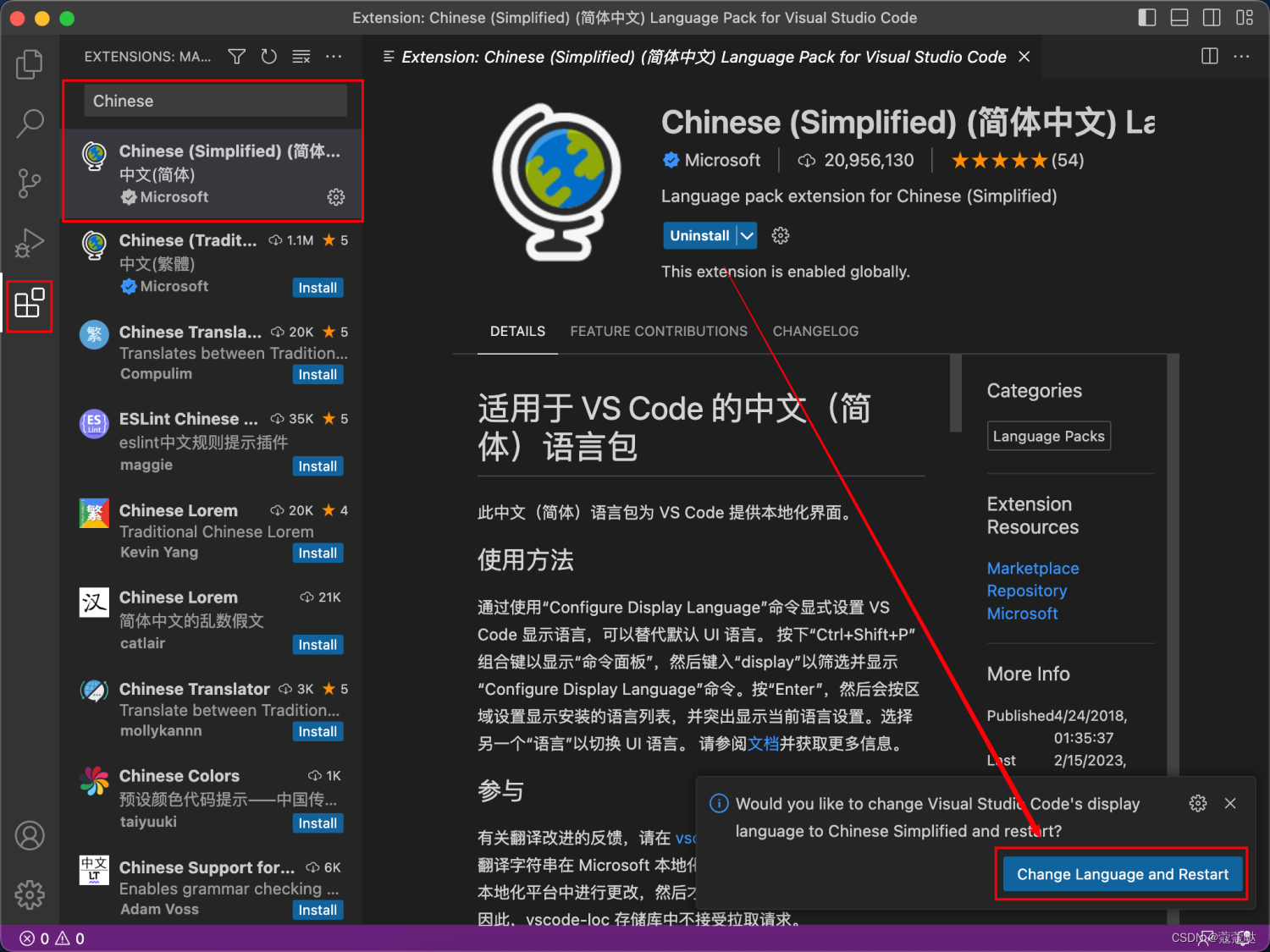The height and width of the screenshot is (952, 1270).
Task: Install Chinese Translator by mollykannn
Action: [317, 732]
